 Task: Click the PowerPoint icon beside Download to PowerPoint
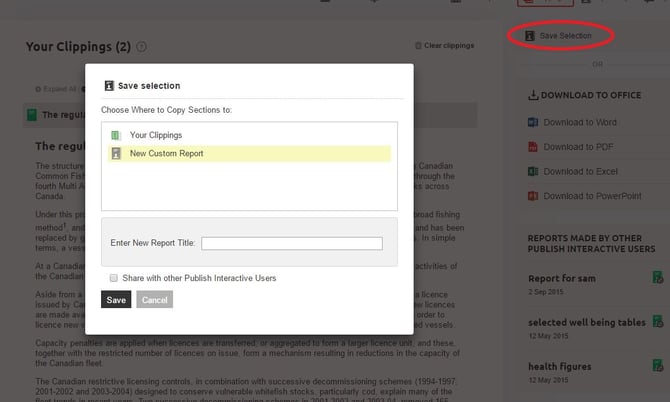[x=533, y=196]
